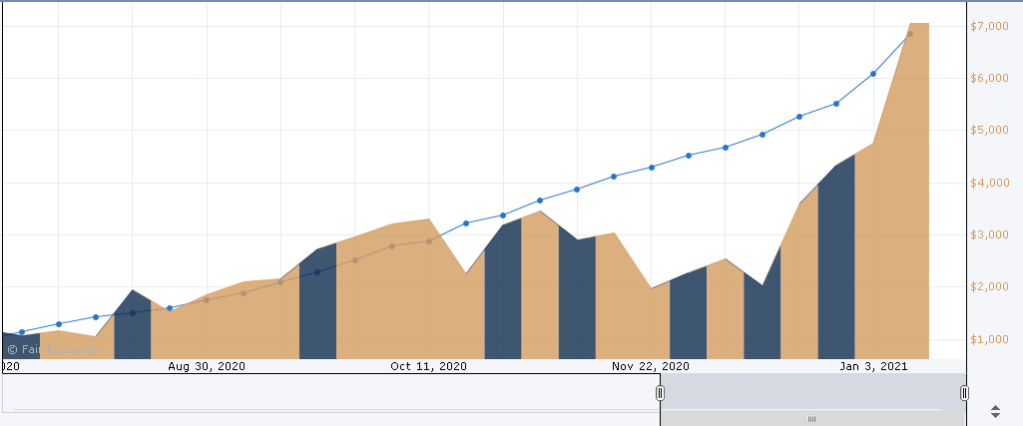Click the Nov 22, 2020 date label
Screen dimensions: 1023x426
tap(651, 367)
